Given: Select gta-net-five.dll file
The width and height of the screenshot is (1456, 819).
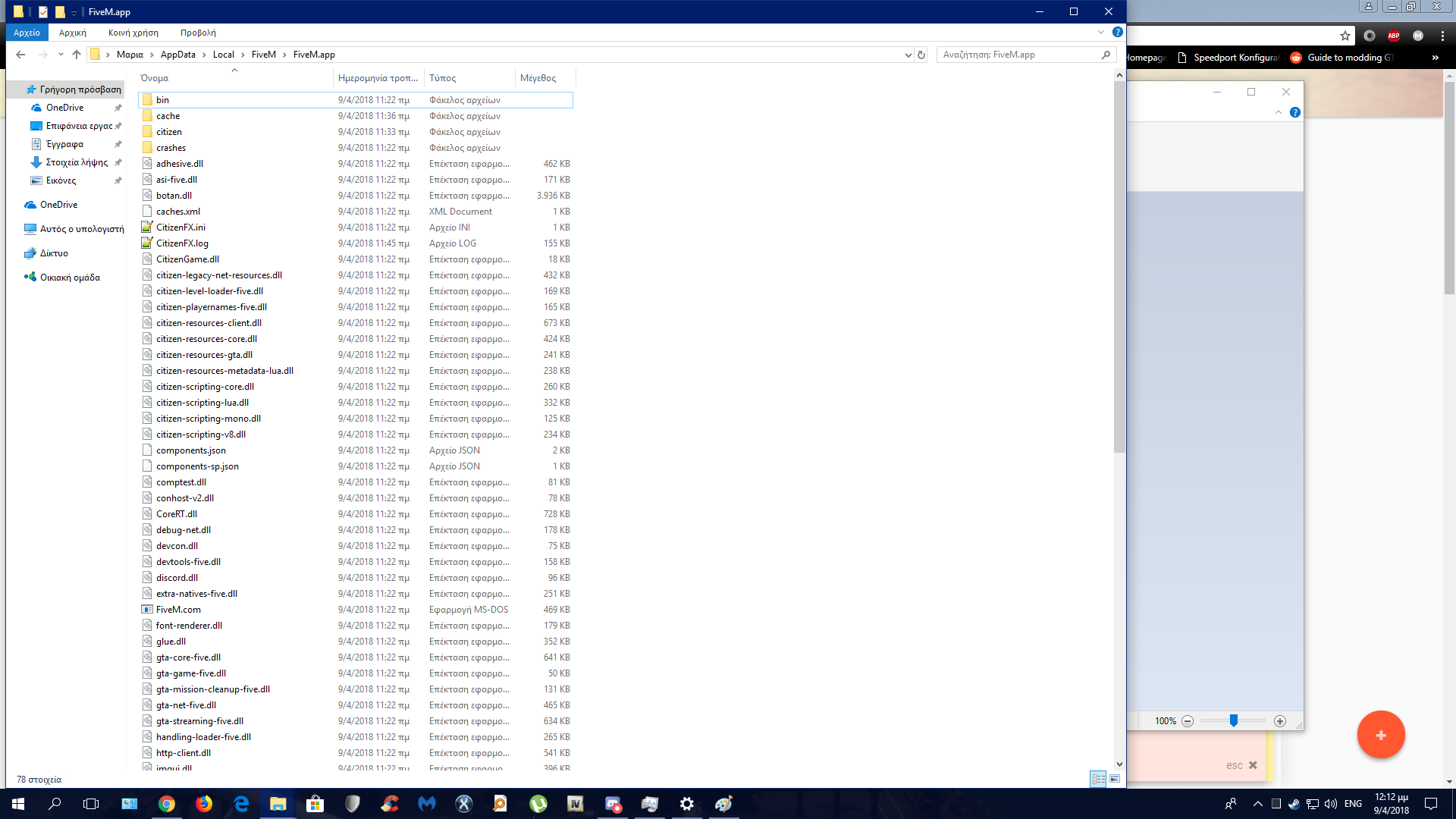Looking at the screenshot, I should (x=356, y=705).
